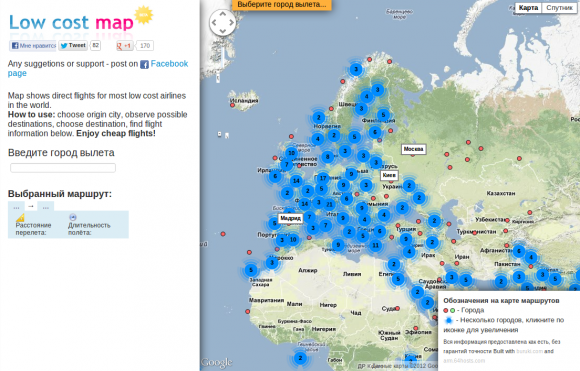Pan the map up with the arrow
Image resolution: width=580 pixels, height=371 pixels.
click(x=222, y=14)
